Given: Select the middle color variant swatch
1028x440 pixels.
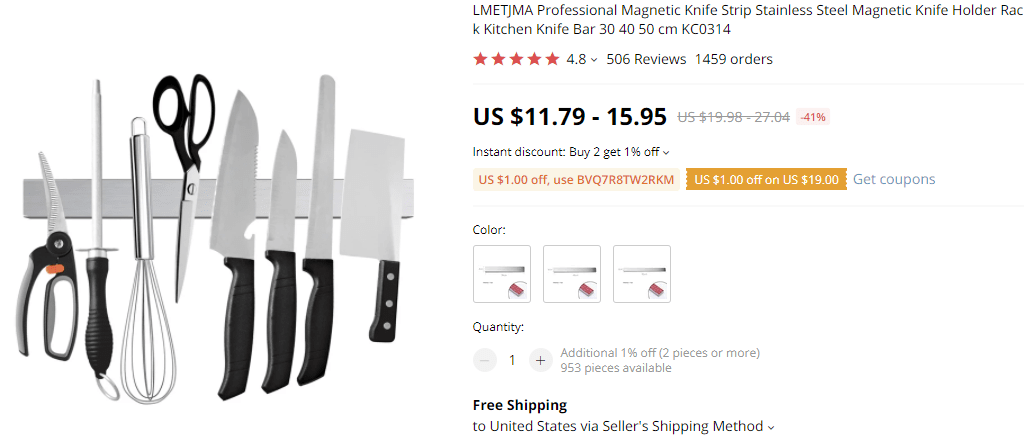Looking at the screenshot, I should coord(572,274).
